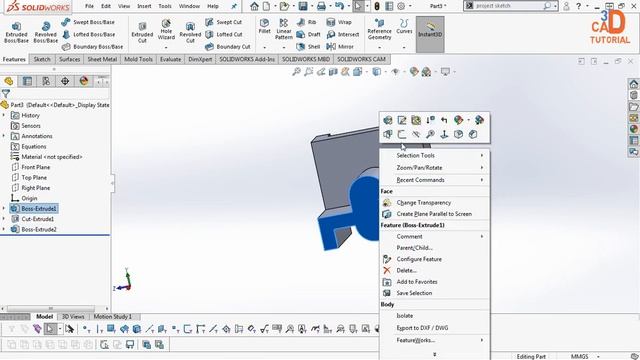Screen dimensions: 640x360
Task: Select the Boundary Cut tool
Action: [228, 47]
